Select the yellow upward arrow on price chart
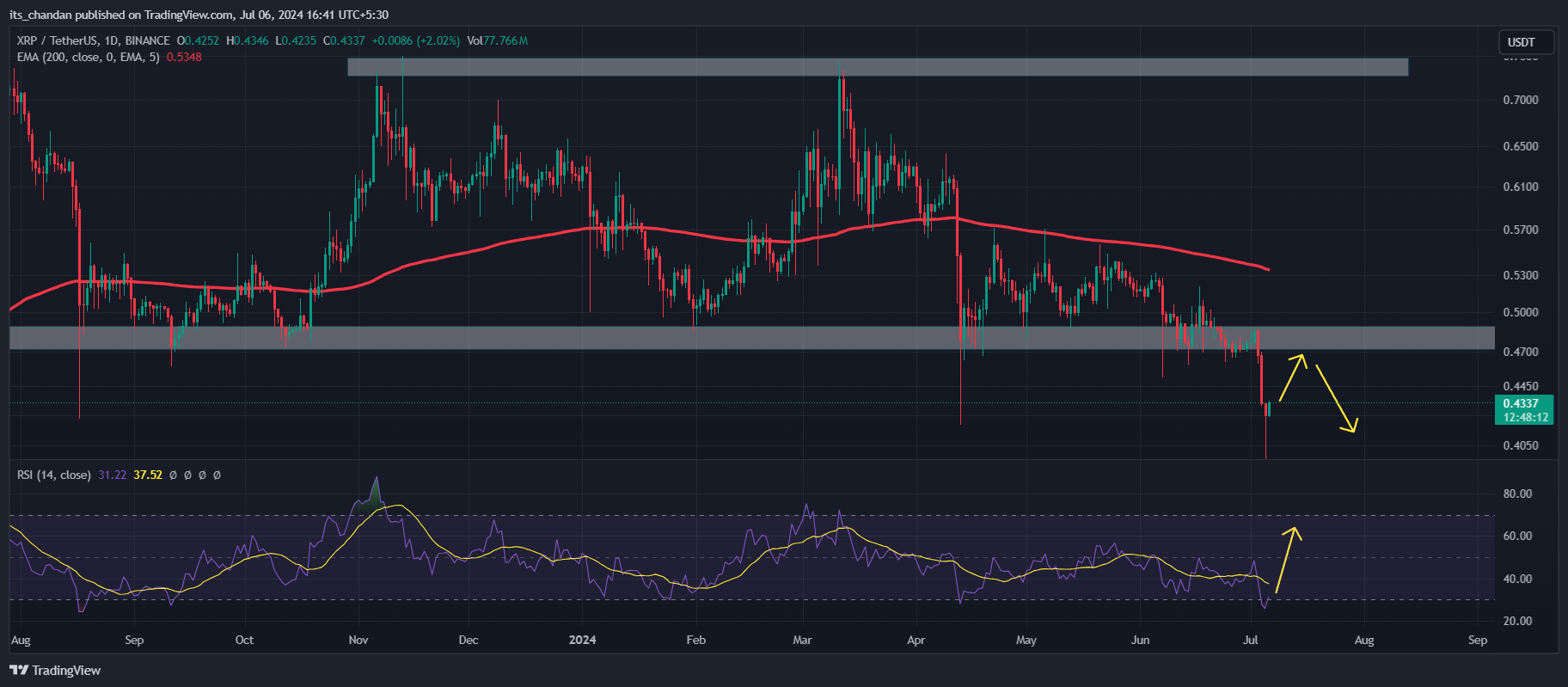 [1292, 377]
